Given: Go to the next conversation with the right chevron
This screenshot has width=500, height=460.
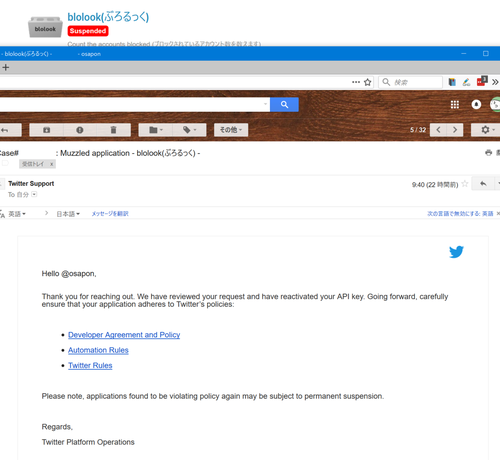Looking at the screenshot, I should pos(455,130).
